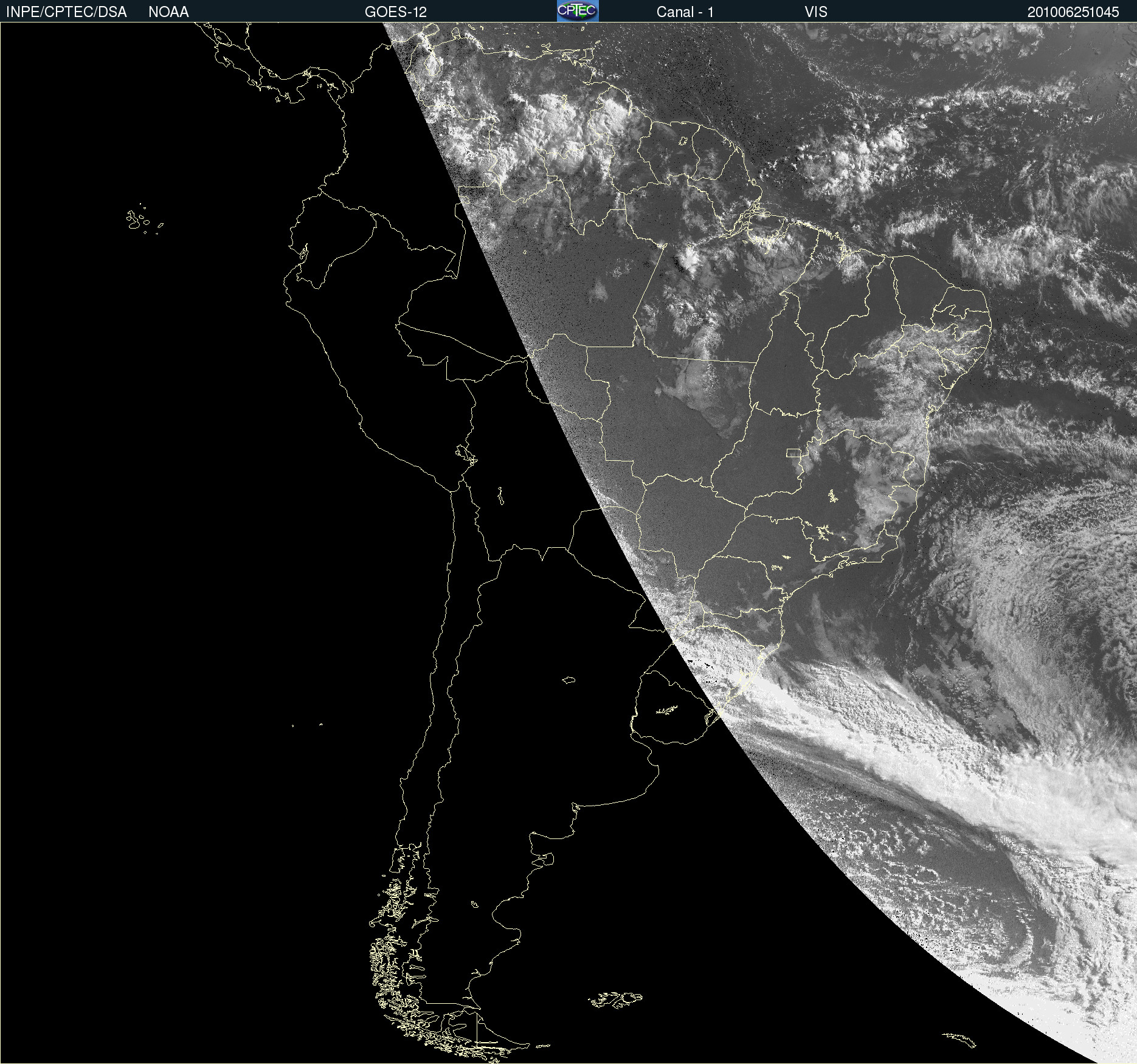Click the VIS channel label
The image size is (1137, 1064).
(816, 12)
